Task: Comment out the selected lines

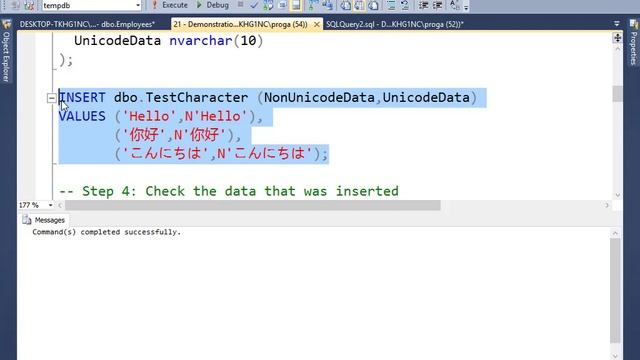Action: (391, 5)
